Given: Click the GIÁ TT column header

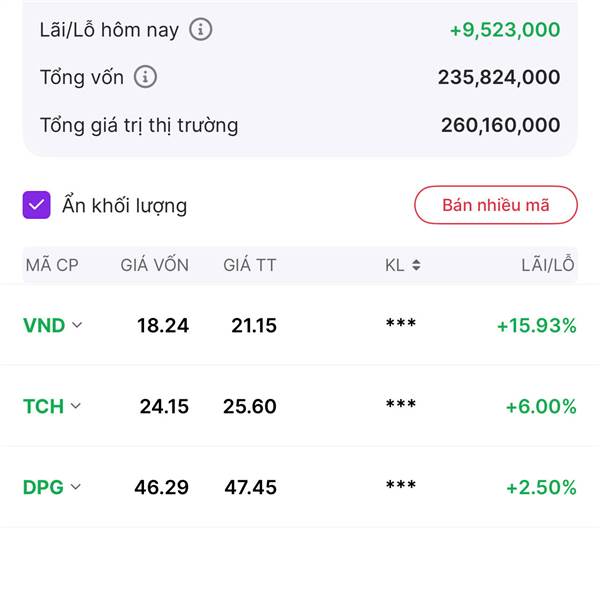Looking at the screenshot, I should tap(249, 265).
